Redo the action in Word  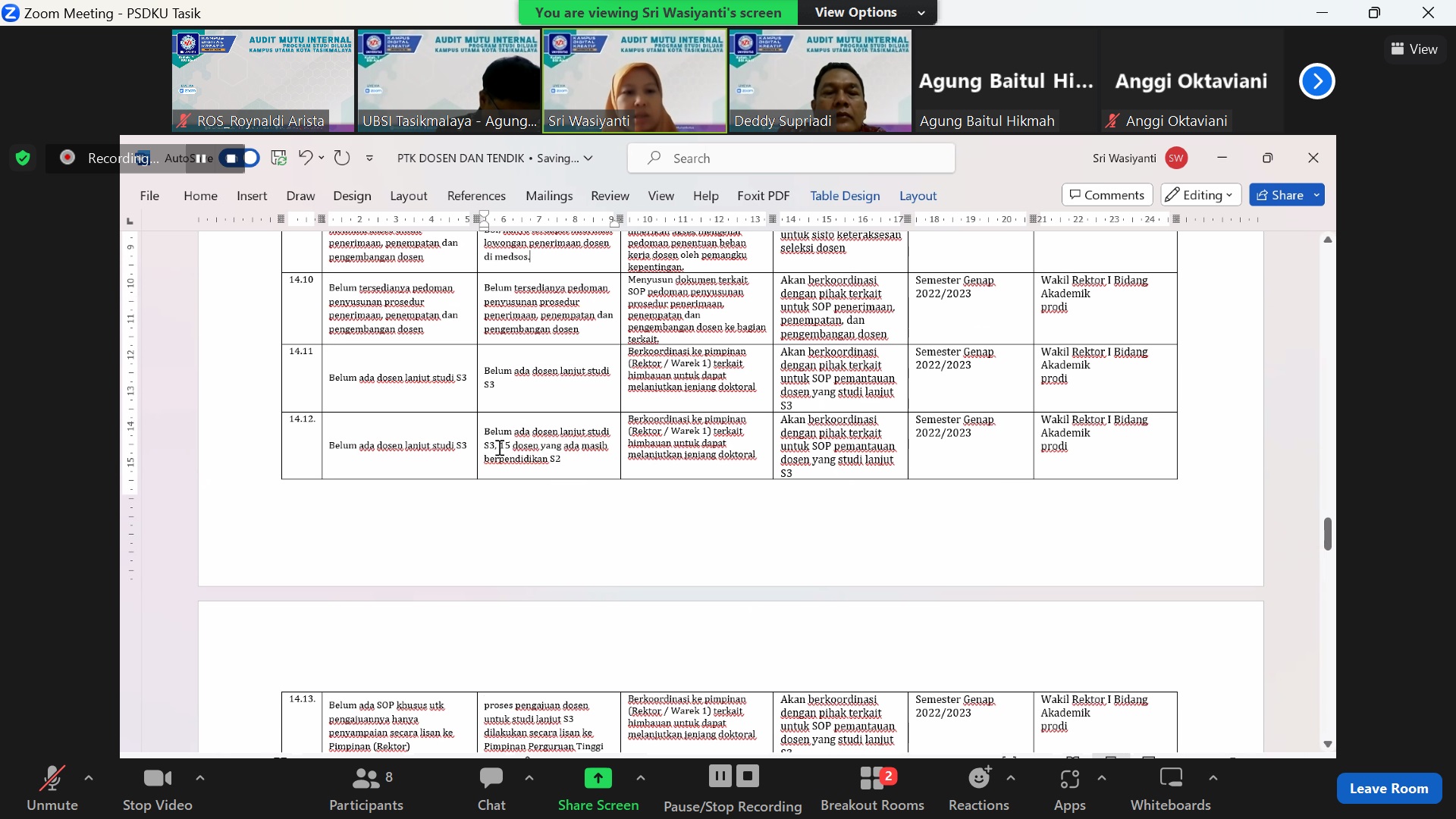[342, 157]
